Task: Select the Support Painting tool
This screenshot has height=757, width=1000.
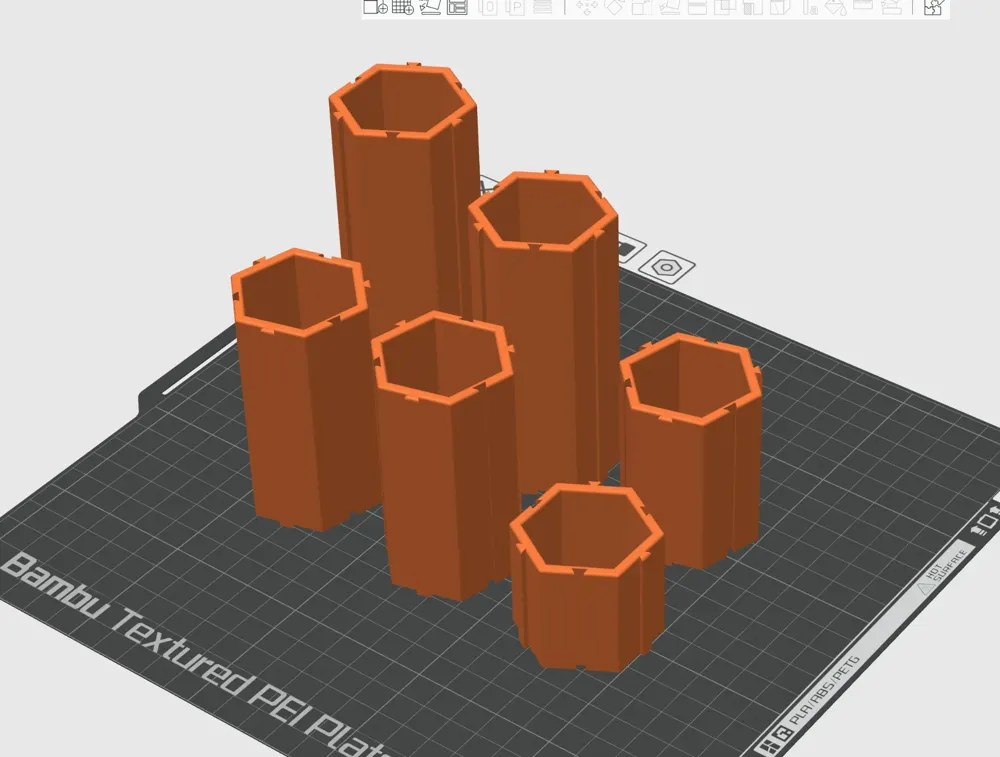Action: click(x=753, y=7)
